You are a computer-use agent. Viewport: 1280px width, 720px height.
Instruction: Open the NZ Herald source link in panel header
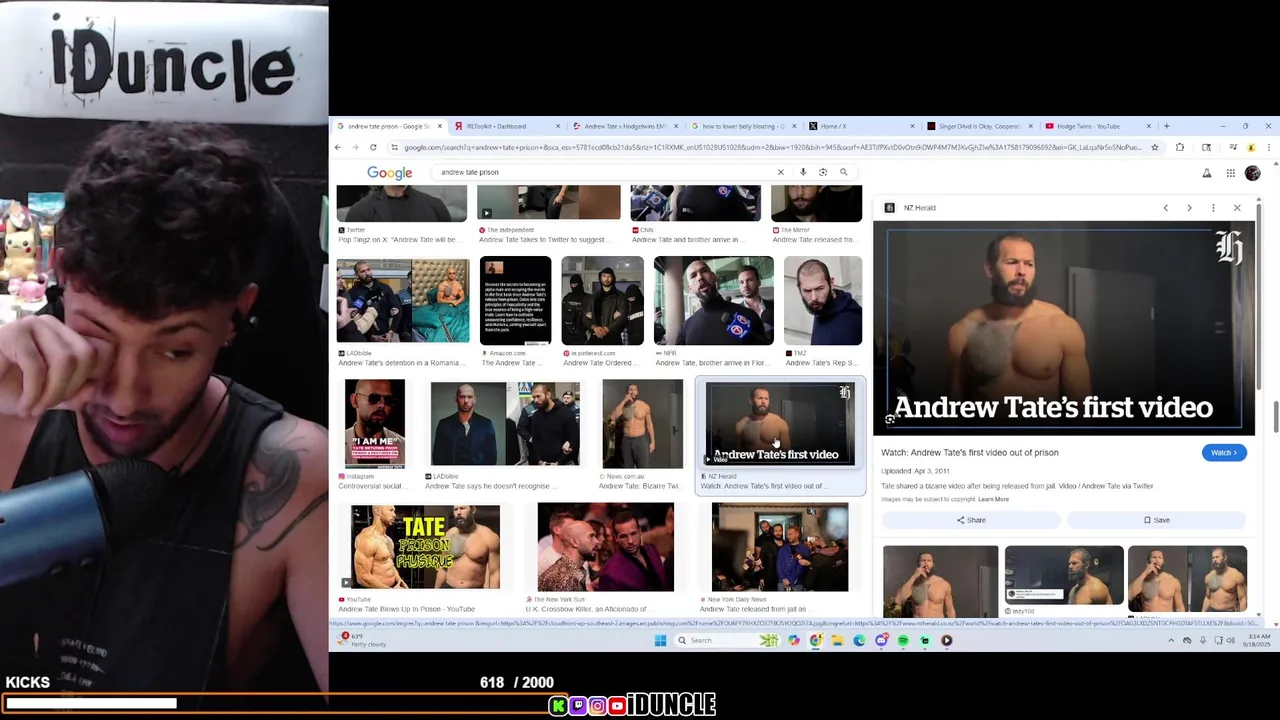(910, 208)
